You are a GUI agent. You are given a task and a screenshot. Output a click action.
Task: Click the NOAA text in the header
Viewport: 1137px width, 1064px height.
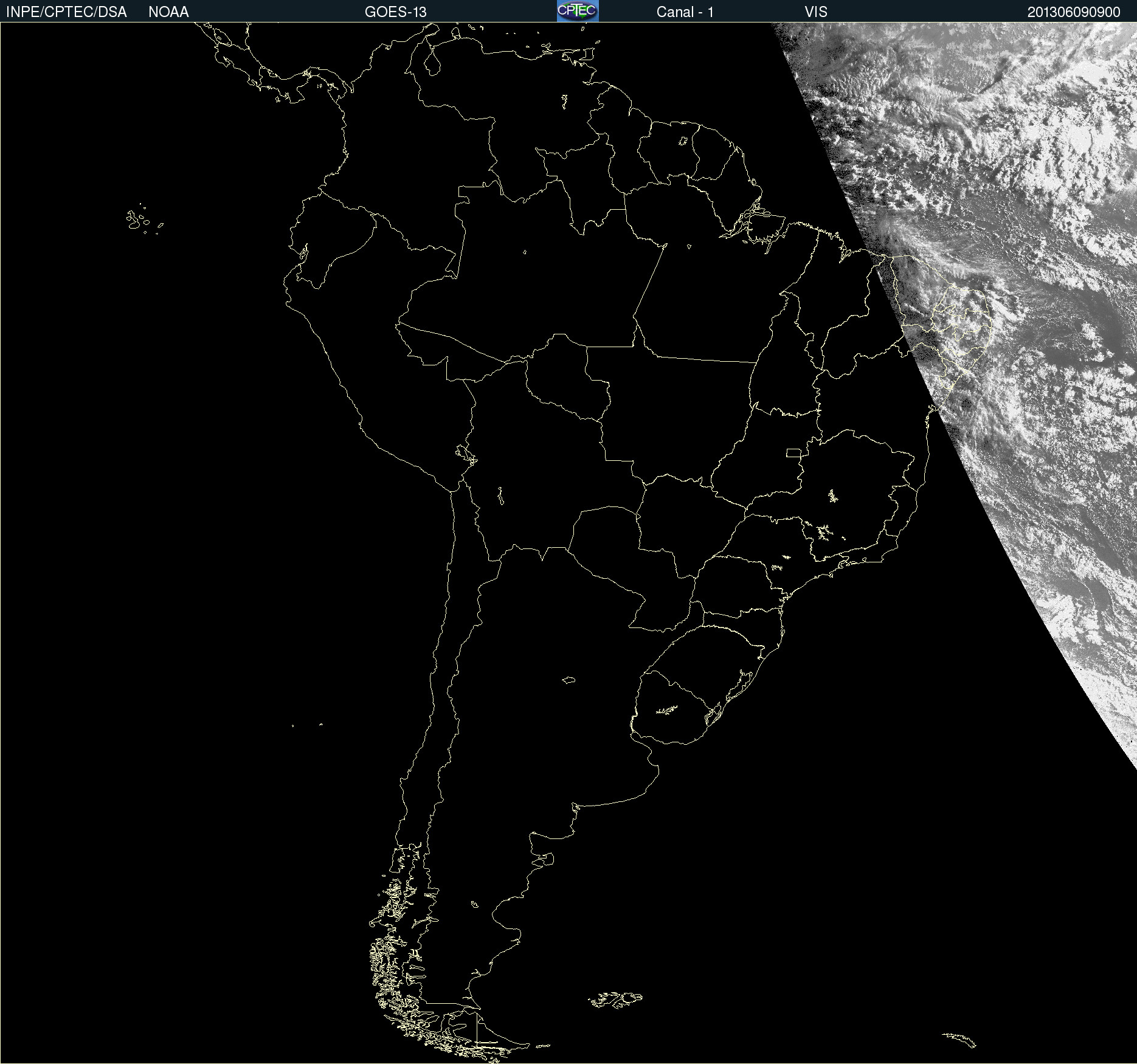pyautogui.click(x=168, y=12)
